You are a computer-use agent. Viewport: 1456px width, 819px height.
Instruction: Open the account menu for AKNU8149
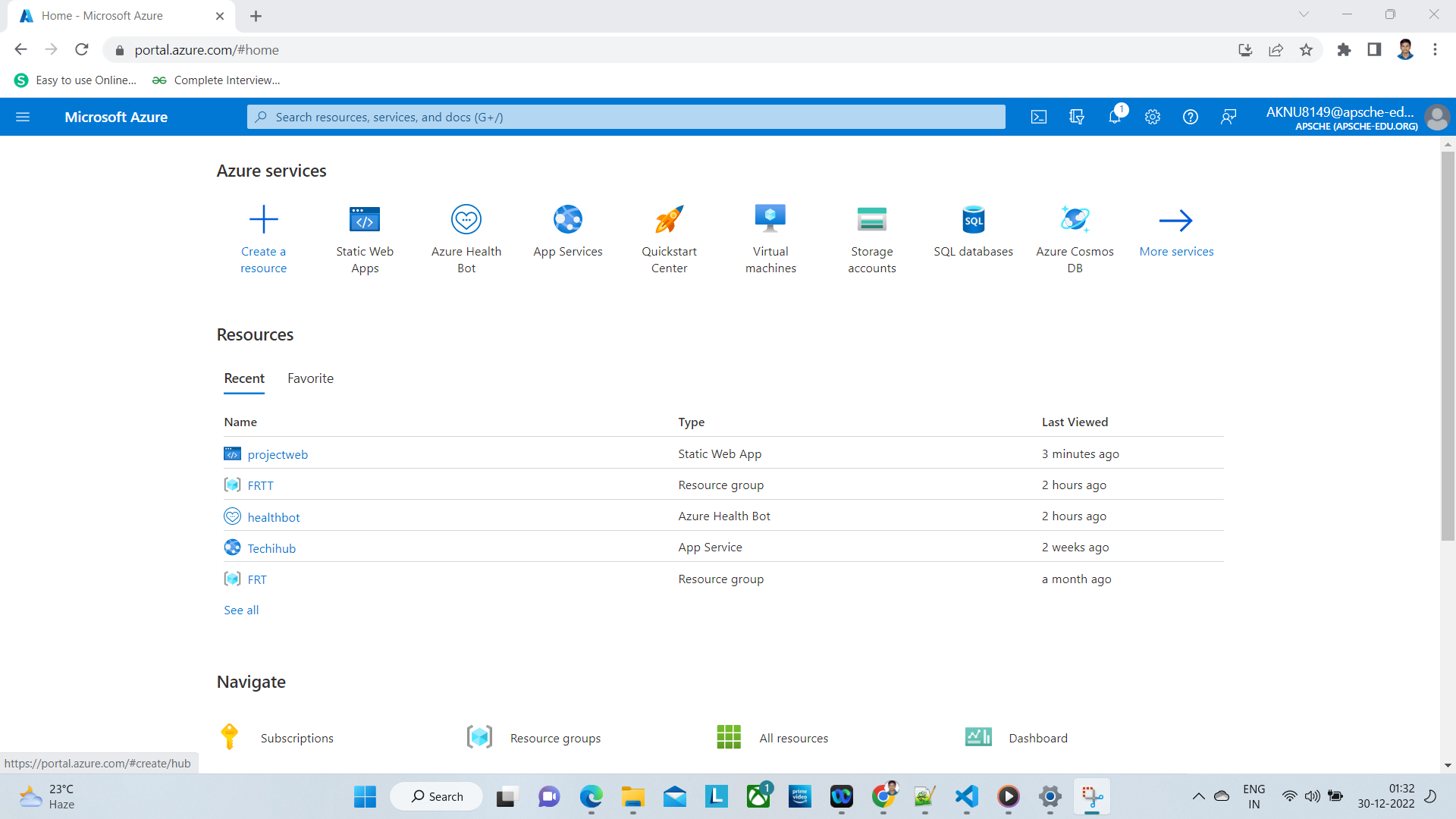[x=1357, y=118]
